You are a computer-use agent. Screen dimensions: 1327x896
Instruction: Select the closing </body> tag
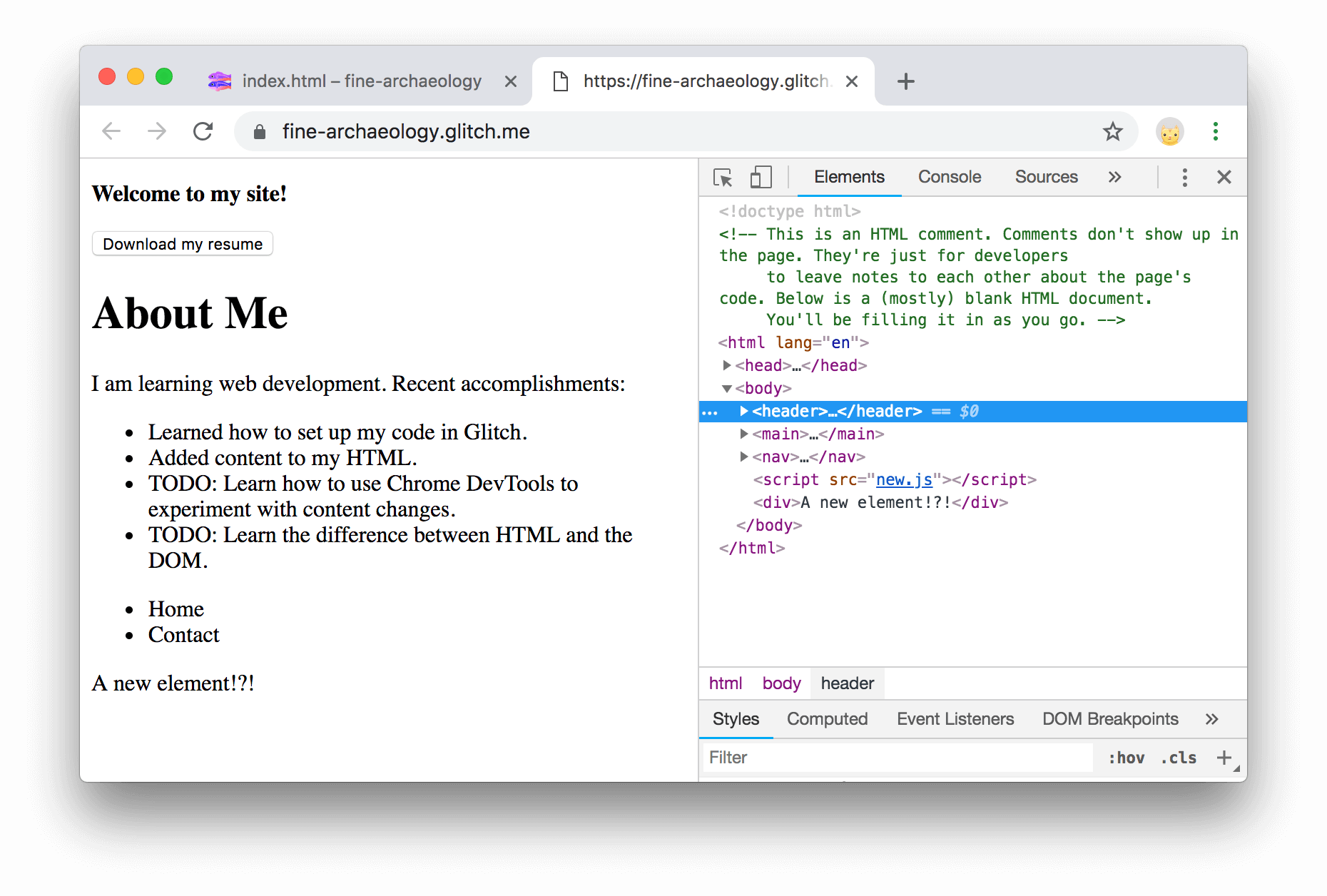coord(769,525)
